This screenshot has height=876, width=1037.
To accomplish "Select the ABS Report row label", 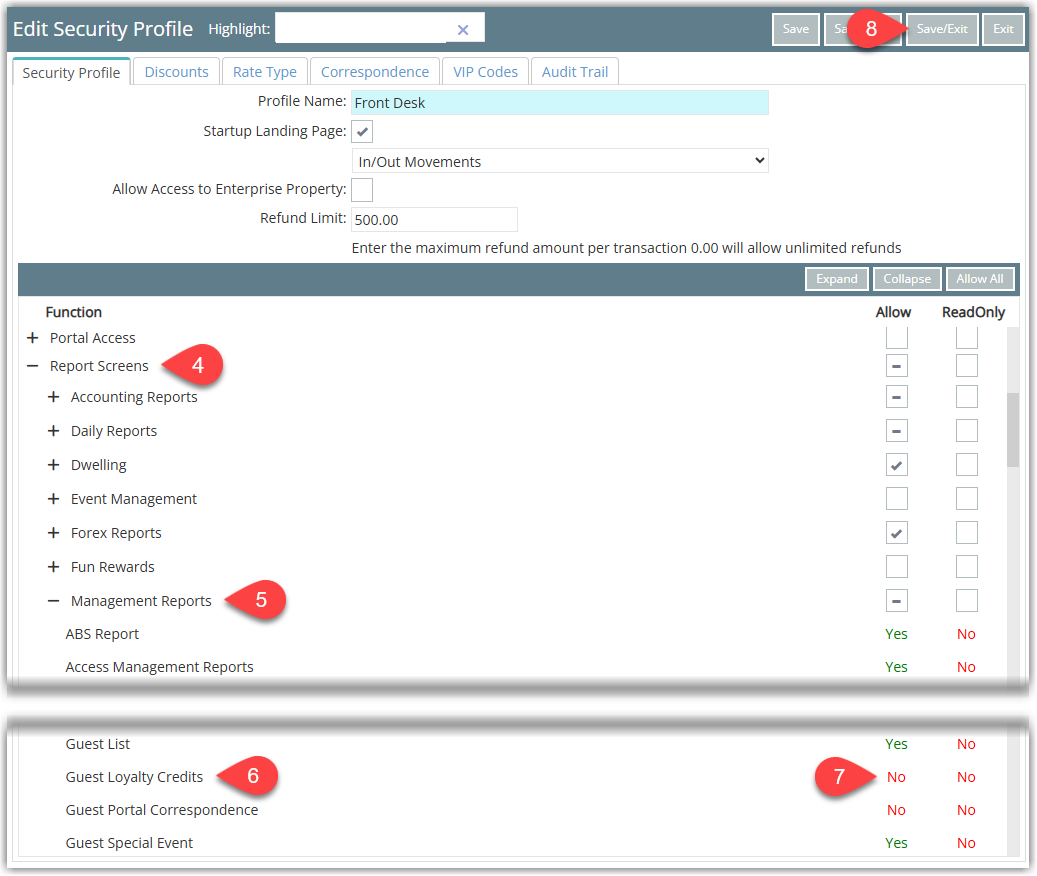I will coord(102,634).
